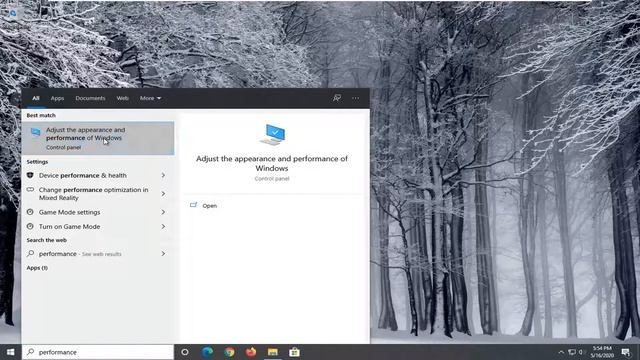640x360 pixels.
Task: Open the More filter dropdown
Action: point(150,98)
